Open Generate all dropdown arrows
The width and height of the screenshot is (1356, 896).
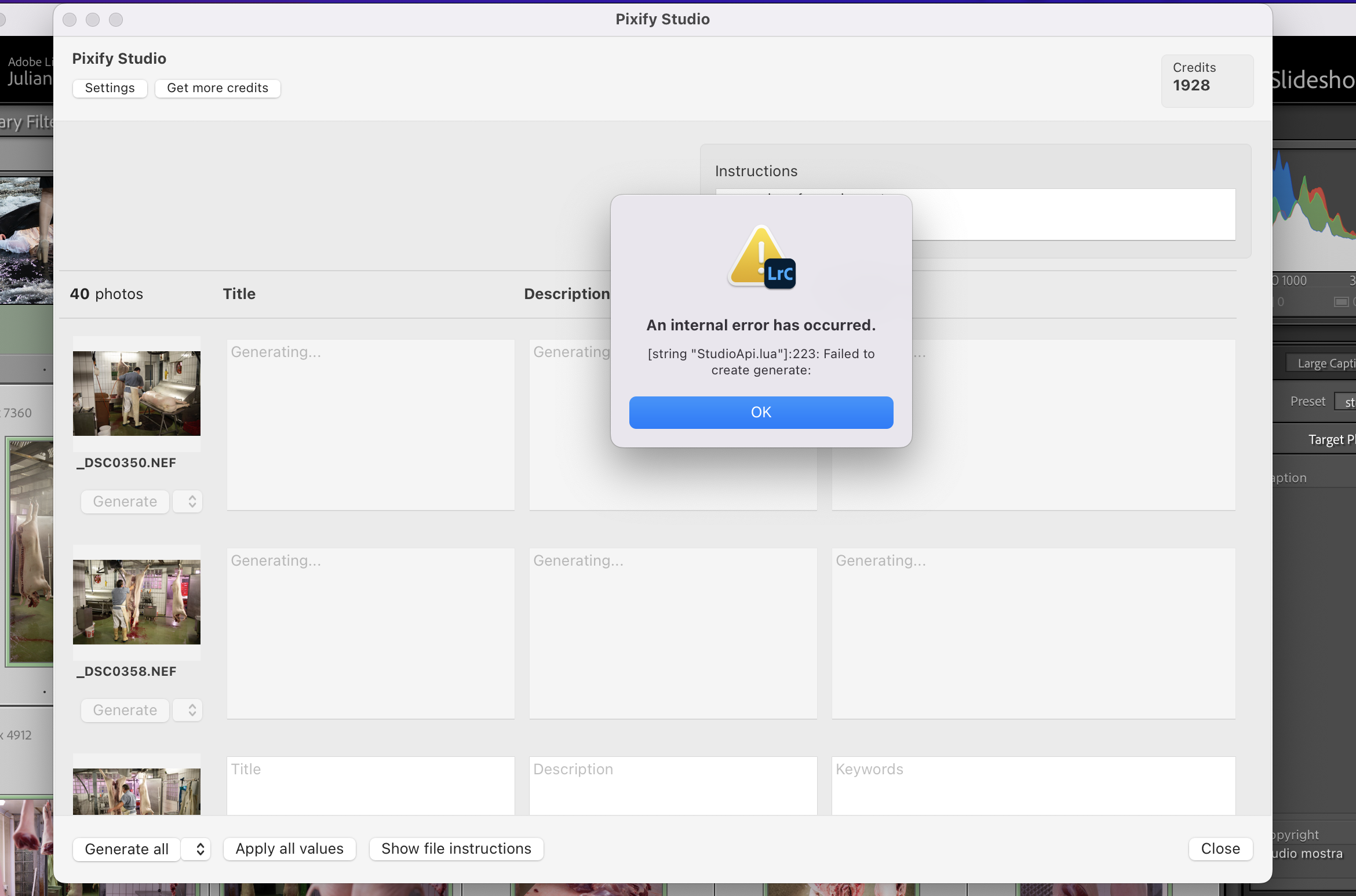click(x=199, y=849)
